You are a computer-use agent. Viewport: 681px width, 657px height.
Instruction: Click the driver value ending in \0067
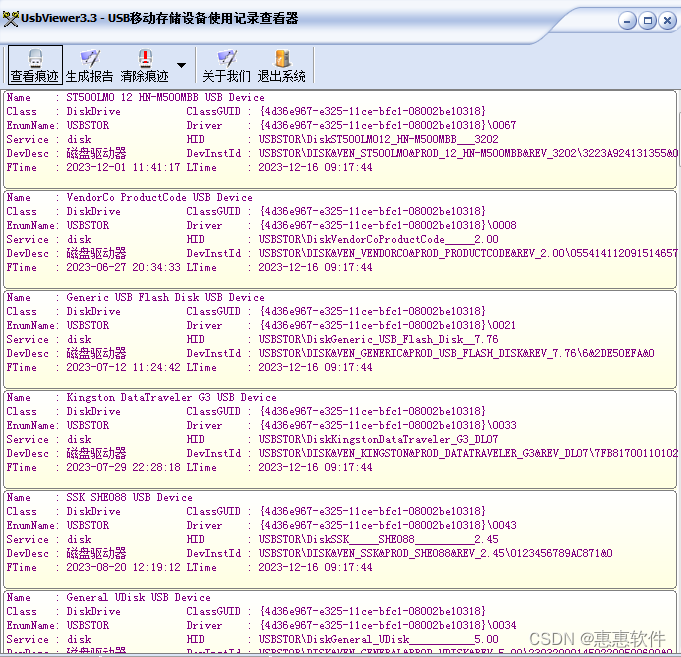point(387,125)
